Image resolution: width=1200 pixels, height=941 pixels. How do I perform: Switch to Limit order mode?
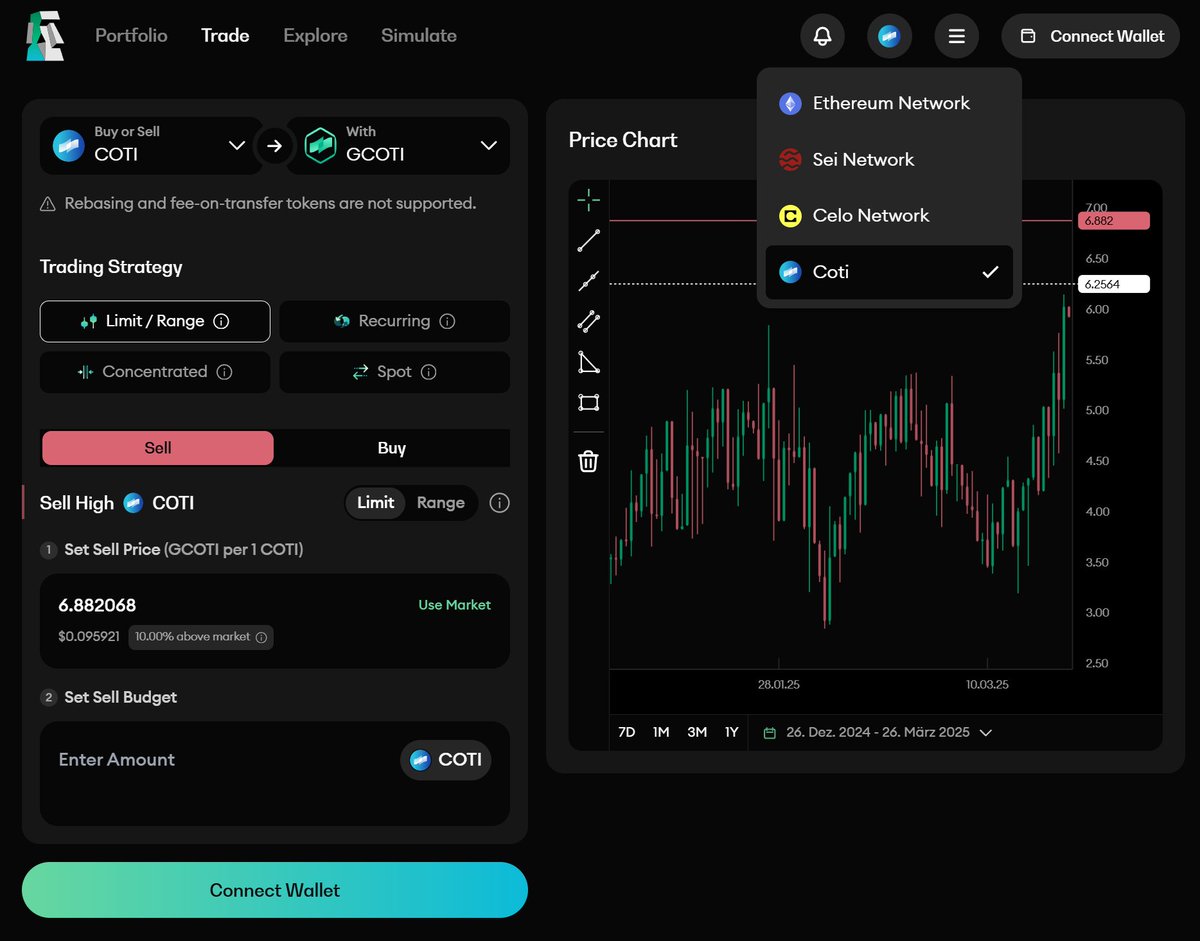(376, 503)
